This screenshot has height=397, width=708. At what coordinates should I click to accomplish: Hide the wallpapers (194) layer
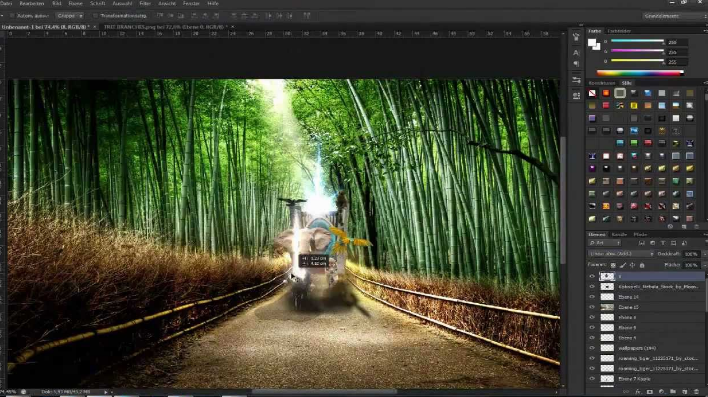click(592, 348)
